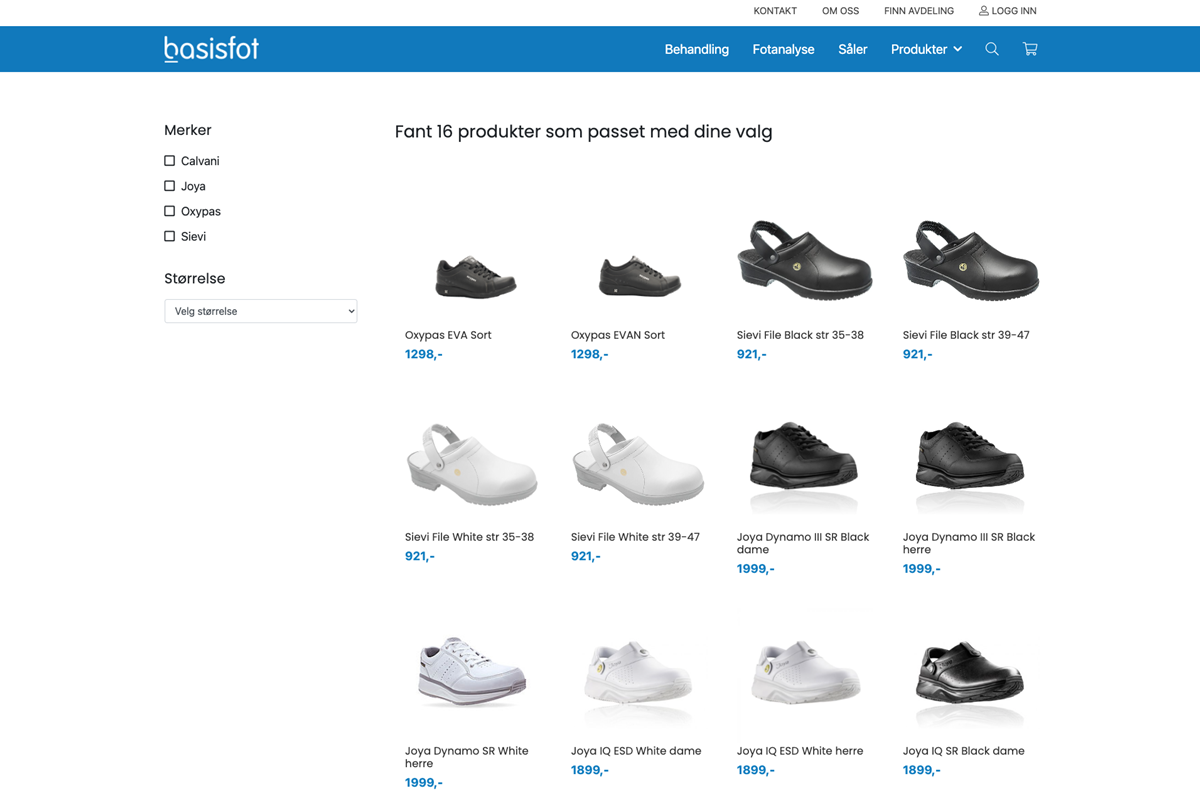Image resolution: width=1200 pixels, height=800 pixels.
Task: Select Såler in the navigation
Action: click(853, 49)
